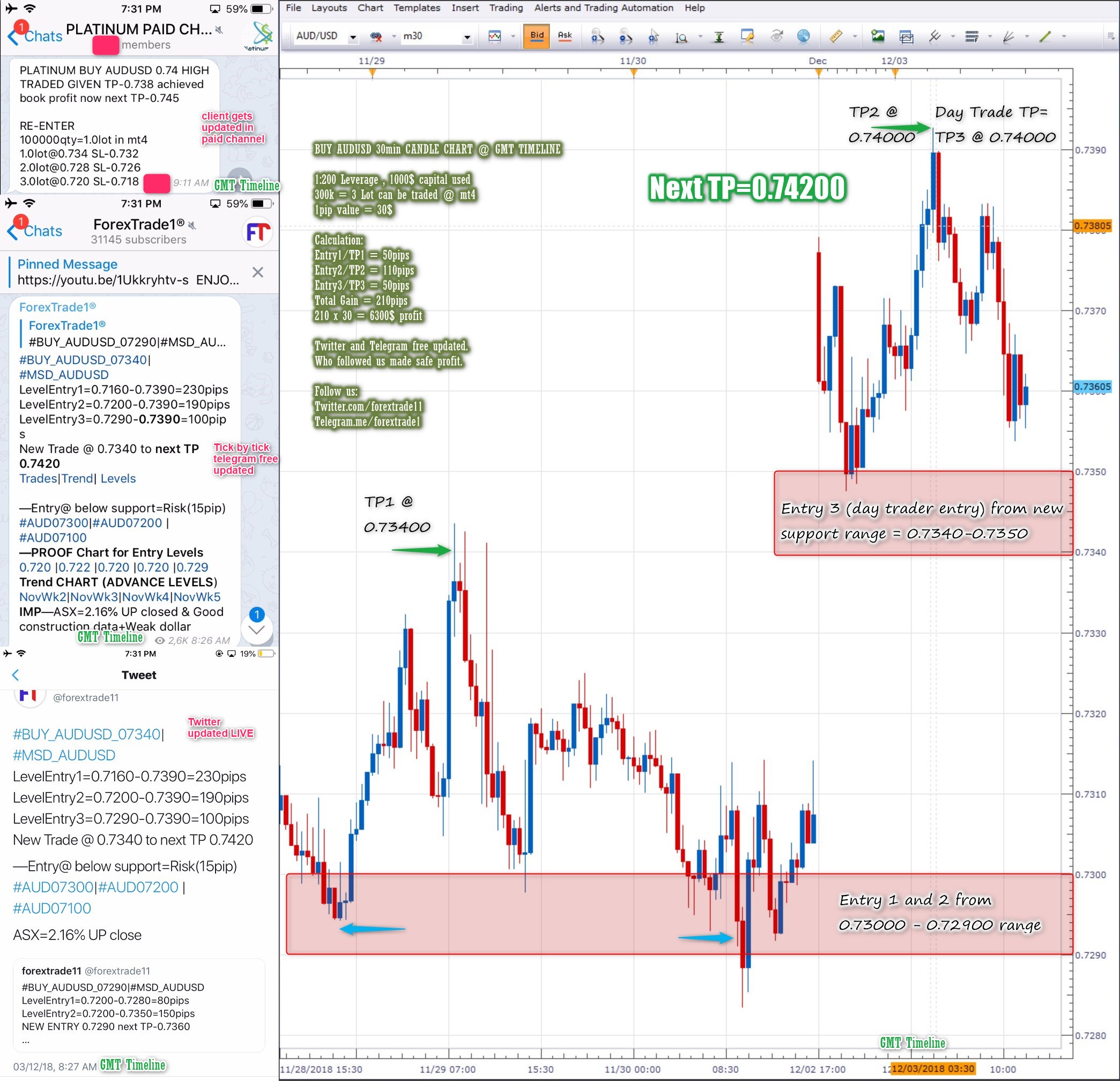The width and height of the screenshot is (1120, 1081).
Task: Open the #AUD07100 hashtag in tweet
Action: [52, 908]
